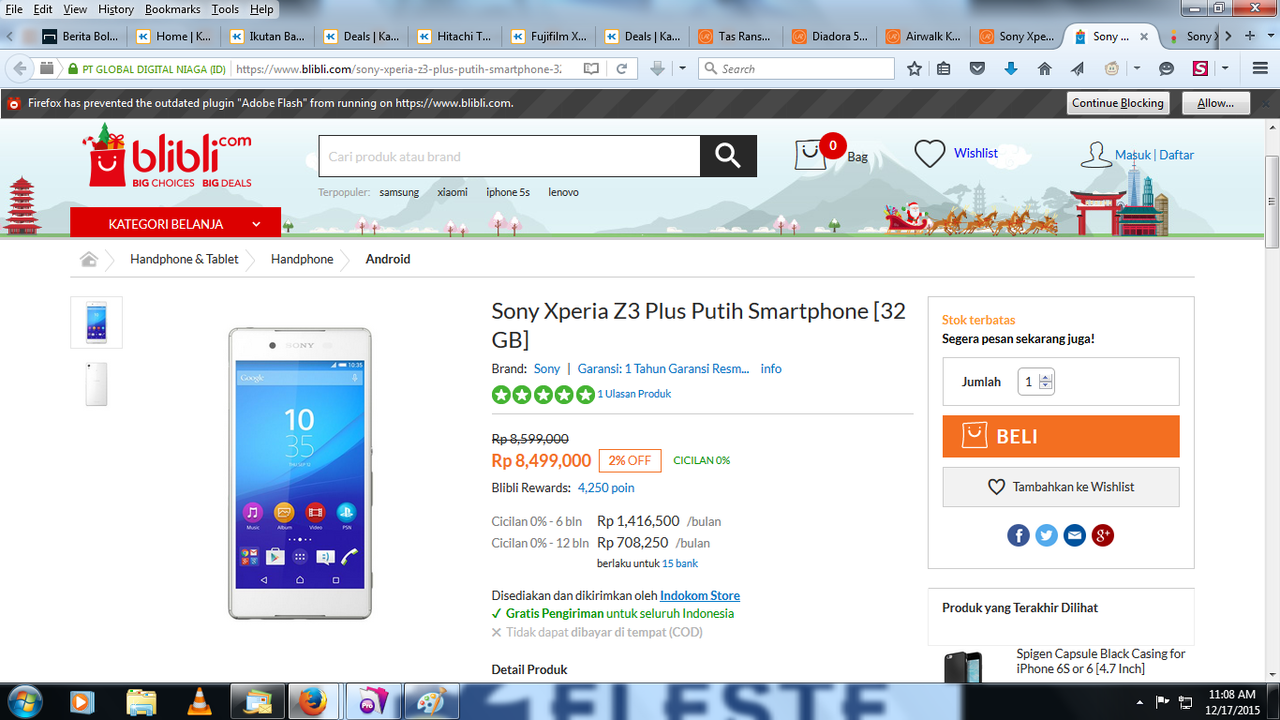Viewport: 1280px width, 720px height.
Task: Open the Indokom Store link
Action: click(700, 595)
